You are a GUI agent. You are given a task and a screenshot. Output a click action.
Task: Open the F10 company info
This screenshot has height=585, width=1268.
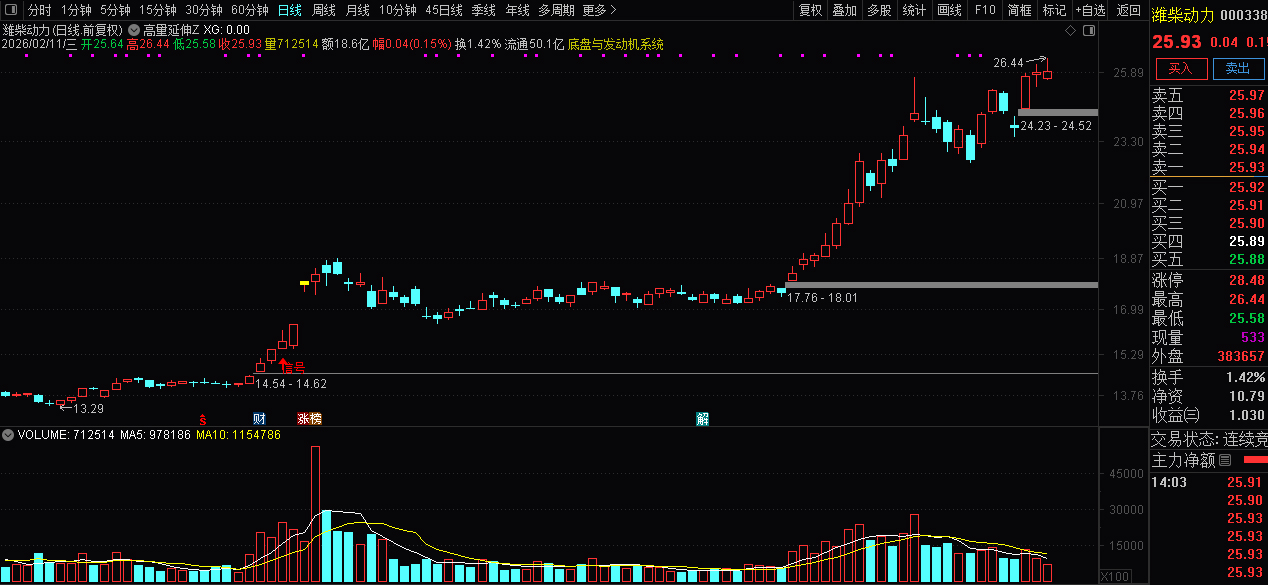[x=985, y=10]
